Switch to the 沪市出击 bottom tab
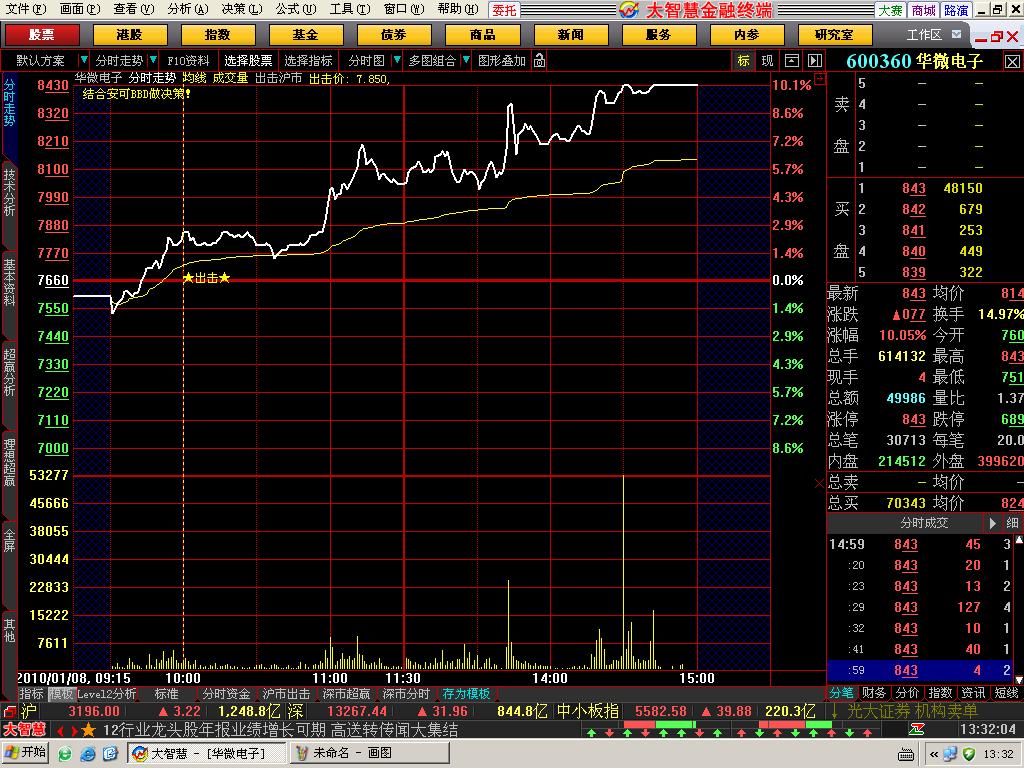 (286, 694)
